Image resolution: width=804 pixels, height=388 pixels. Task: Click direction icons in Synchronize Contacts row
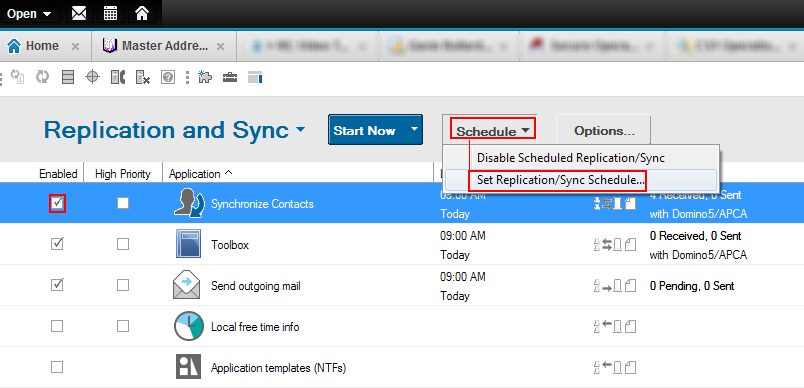615,203
